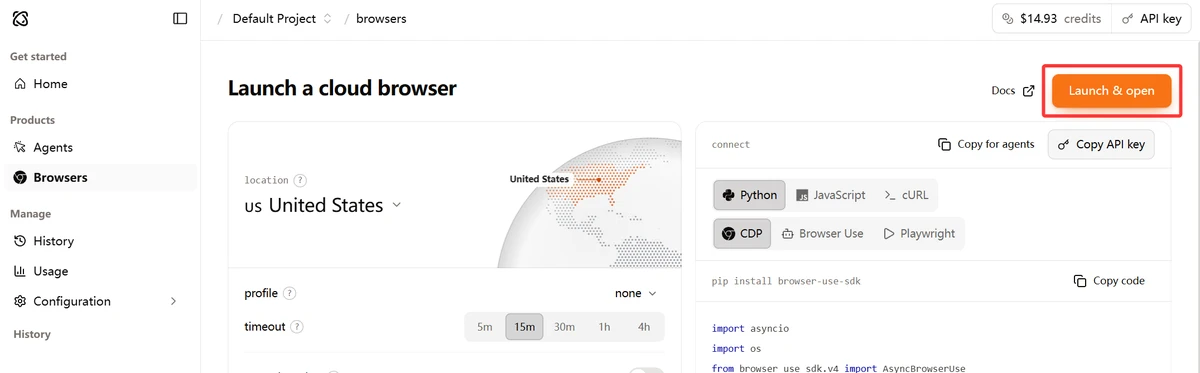Screen dimensions: 1200x373
Task: Select the JavaScript language tab
Action: (x=831, y=195)
